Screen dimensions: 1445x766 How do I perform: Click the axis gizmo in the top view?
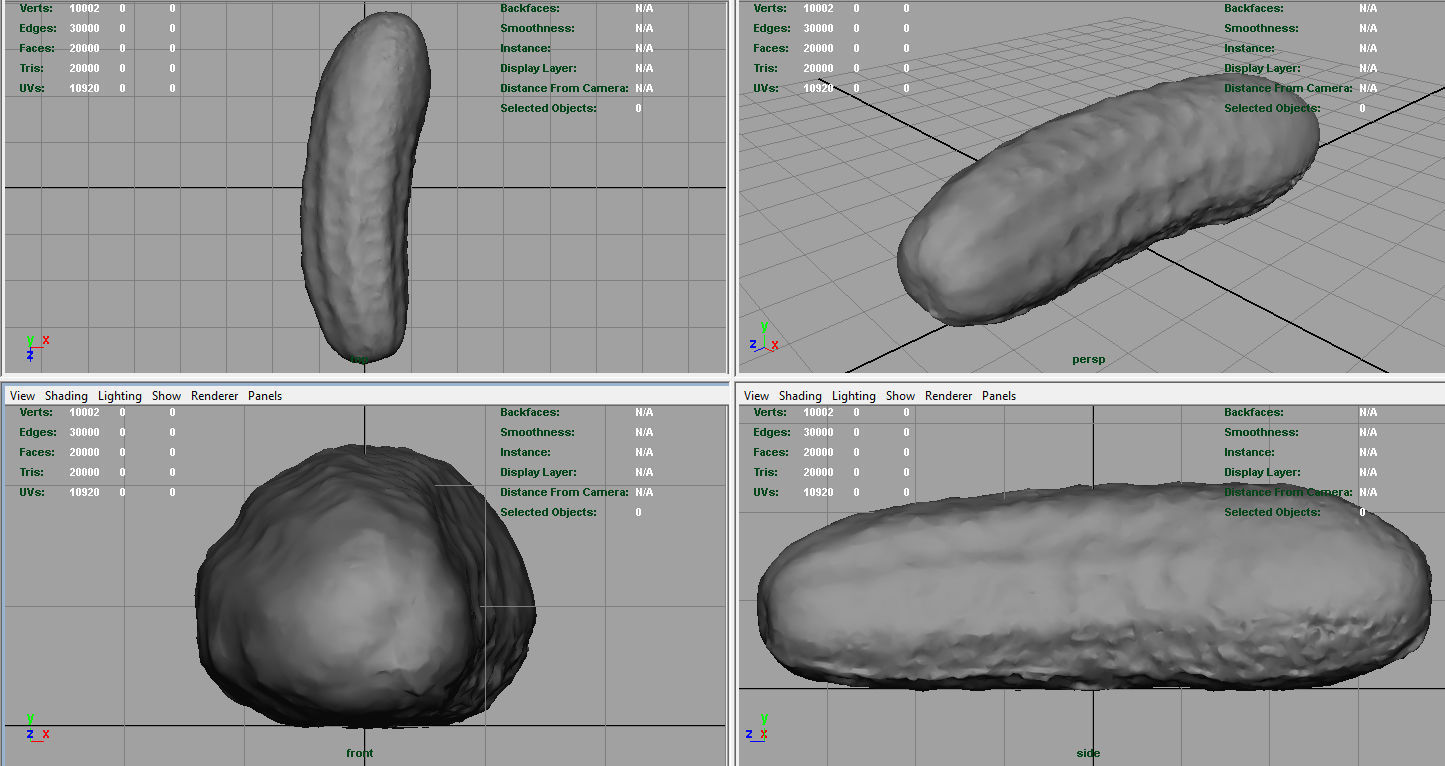point(38,347)
